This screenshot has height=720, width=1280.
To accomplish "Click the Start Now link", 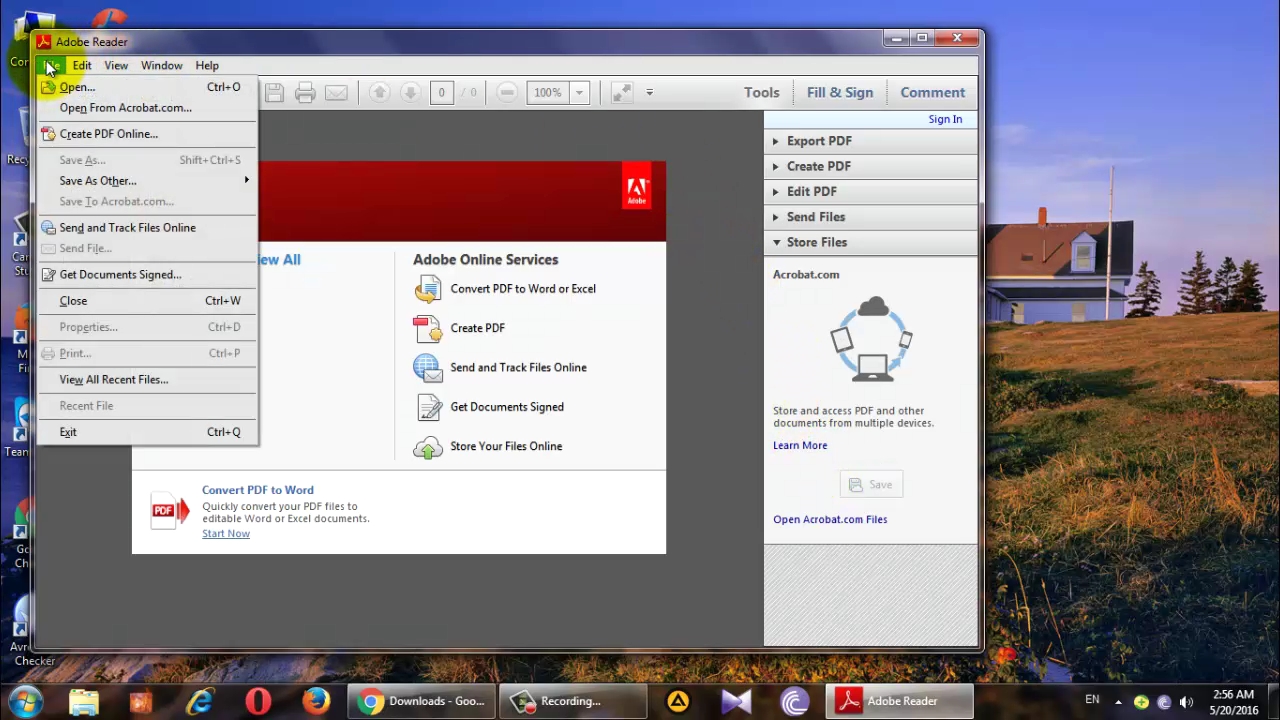I will 226,534.
